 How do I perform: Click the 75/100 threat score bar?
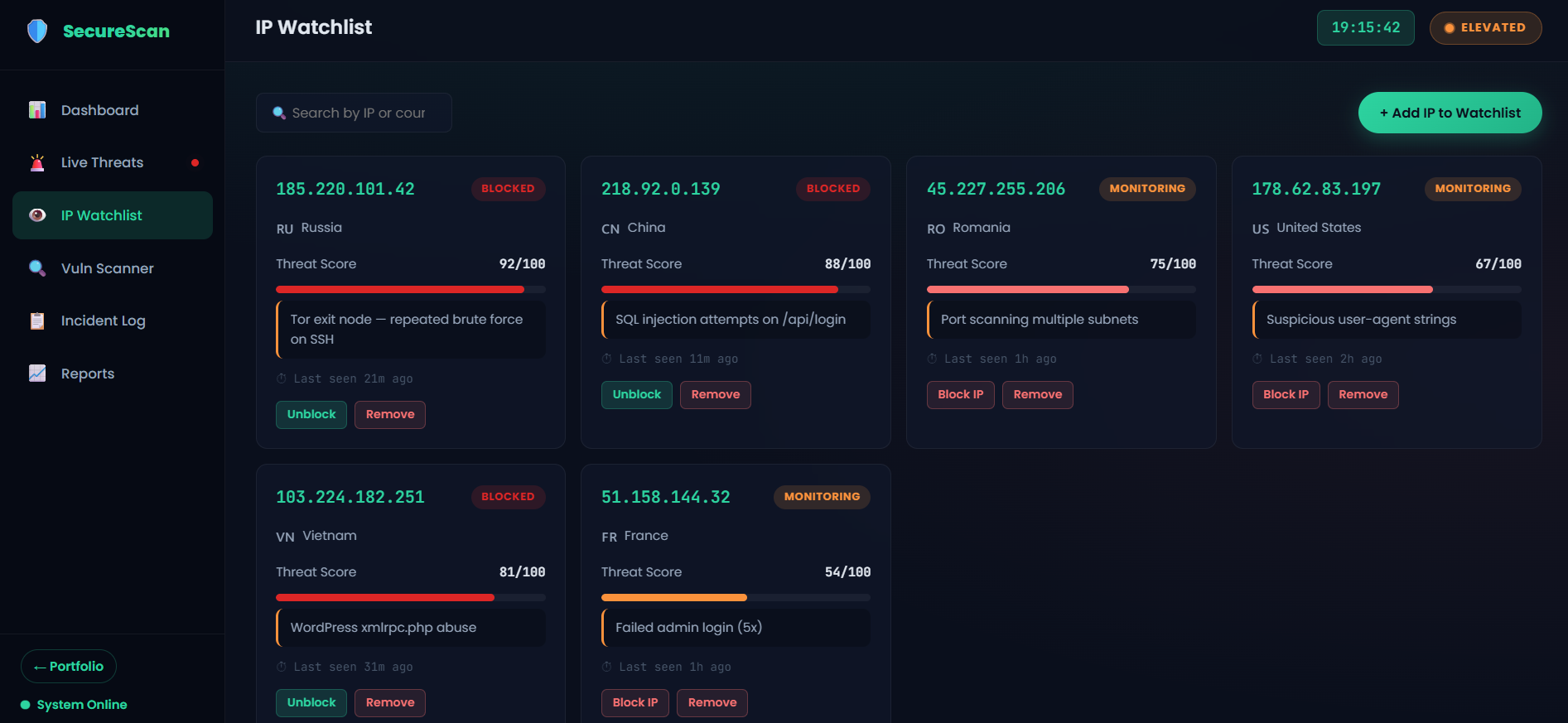pos(1061,290)
